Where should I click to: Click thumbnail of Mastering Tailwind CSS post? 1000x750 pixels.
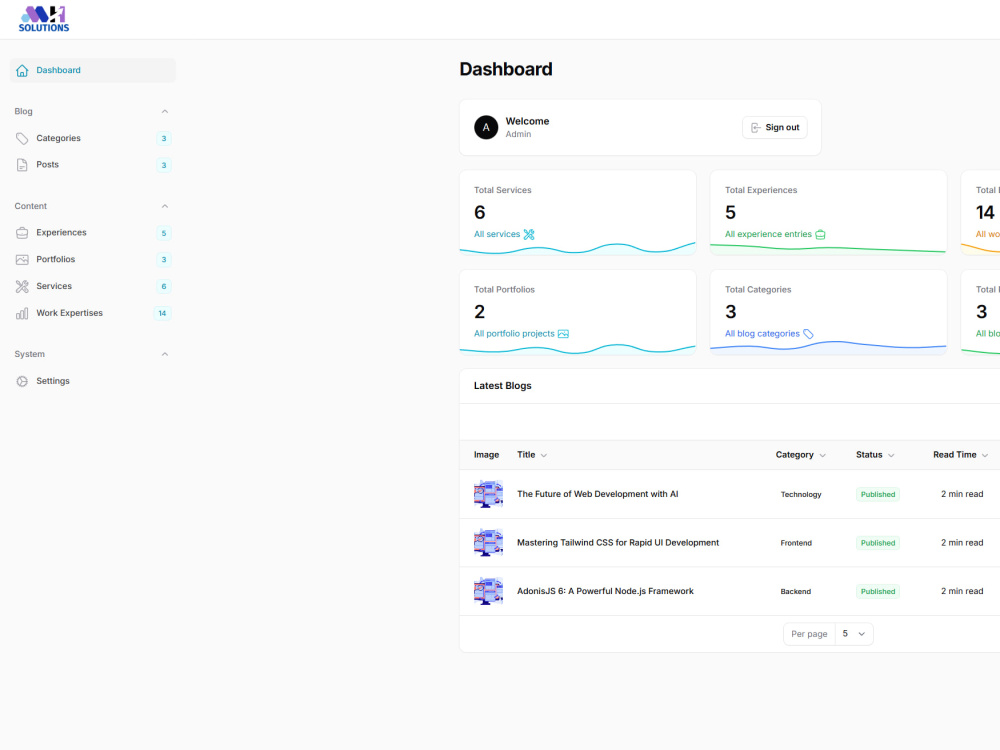click(488, 543)
